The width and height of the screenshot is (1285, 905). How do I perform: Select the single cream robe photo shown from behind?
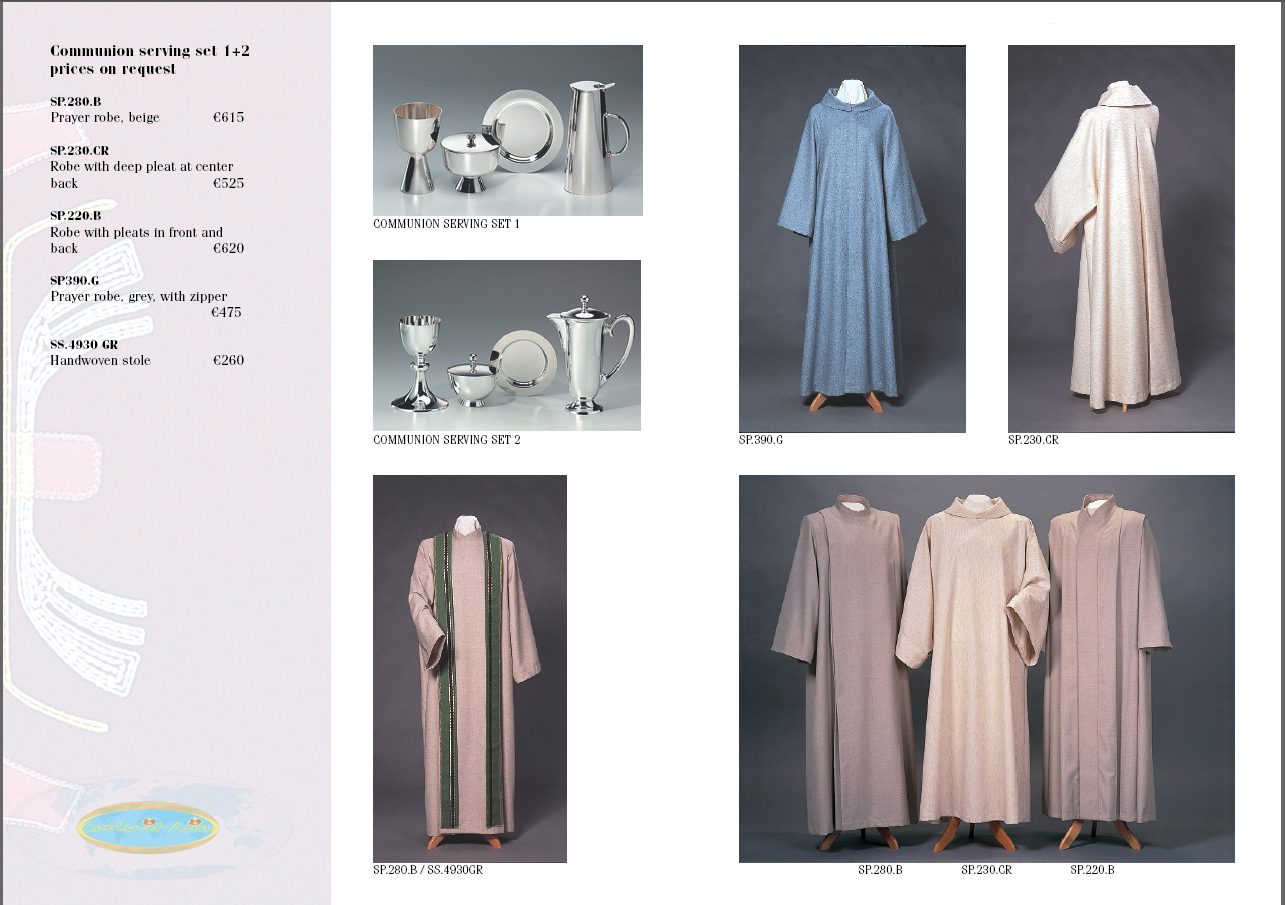coord(1121,238)
